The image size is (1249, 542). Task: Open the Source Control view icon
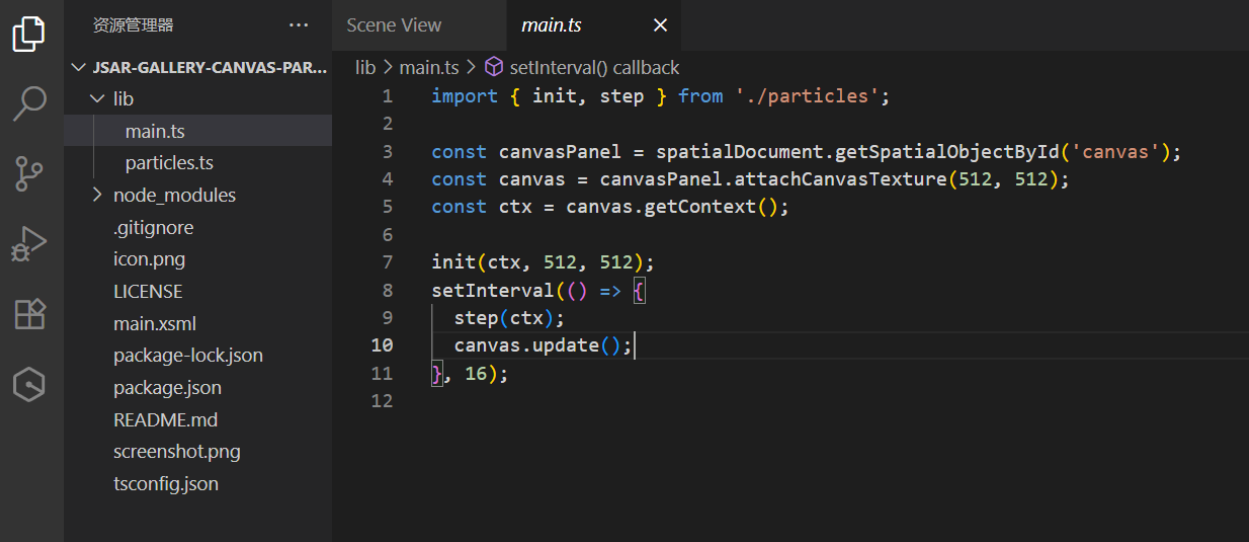pos(29,173)
